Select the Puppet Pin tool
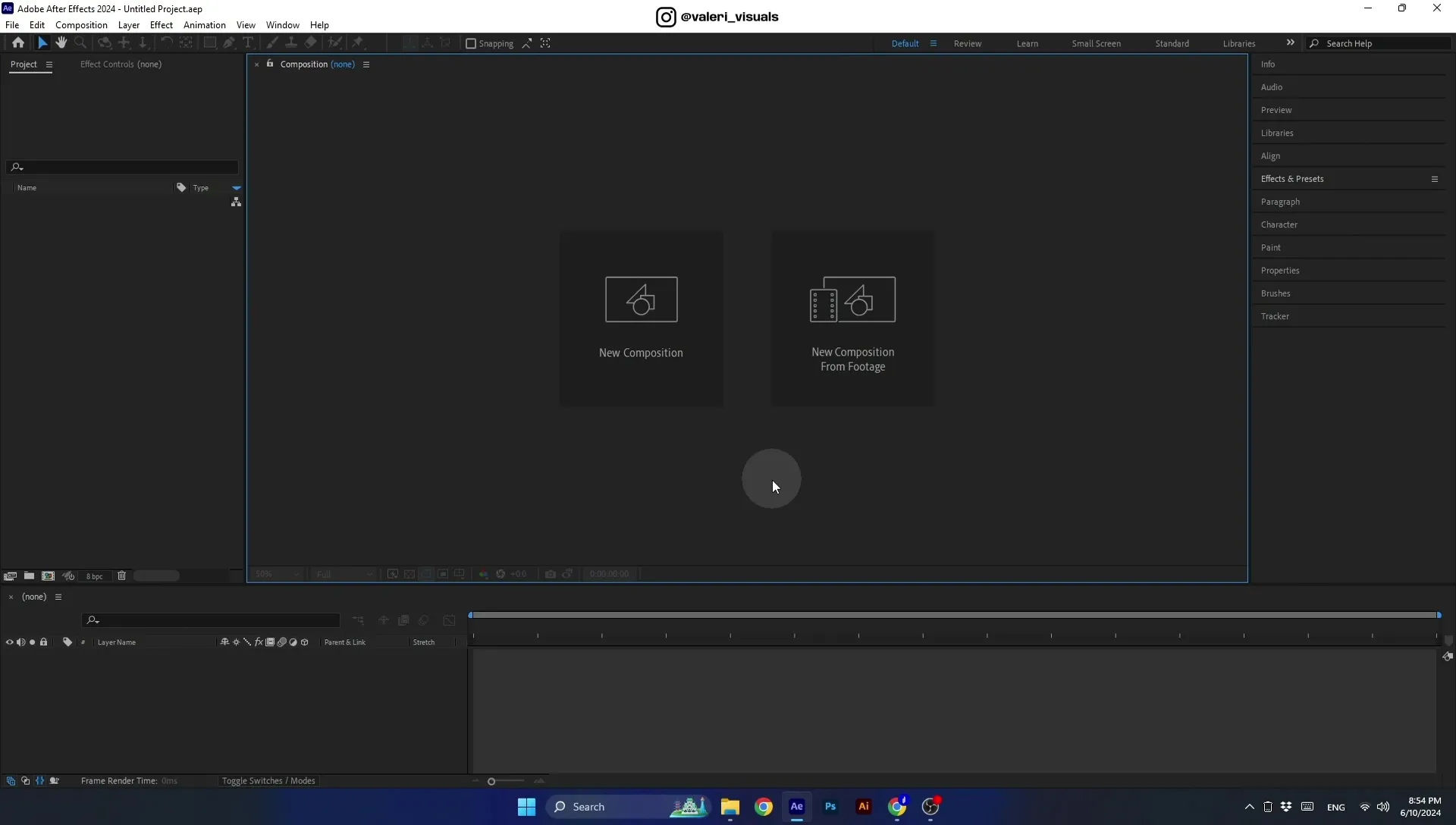Image resolution: width=1456 pixels, height=825 pixels. [x=358, y=43]
